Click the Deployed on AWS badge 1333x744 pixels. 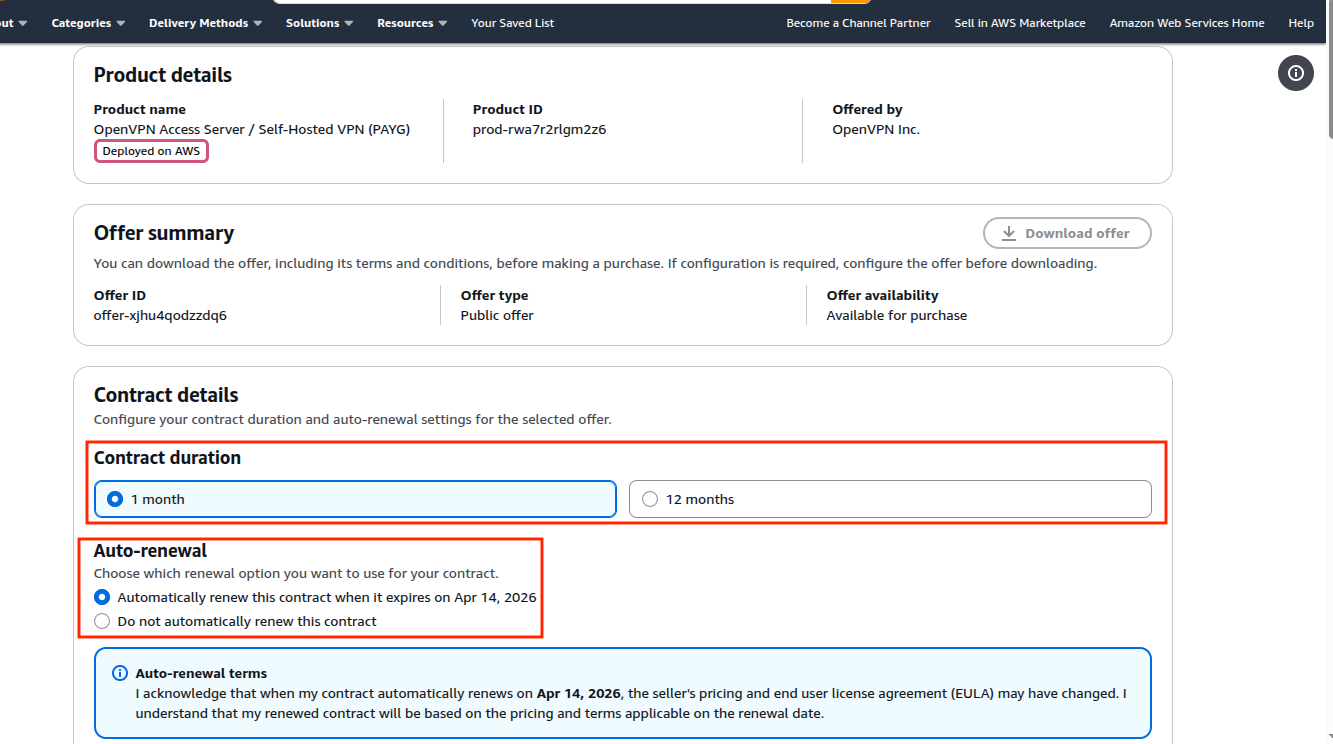point(151,151)
